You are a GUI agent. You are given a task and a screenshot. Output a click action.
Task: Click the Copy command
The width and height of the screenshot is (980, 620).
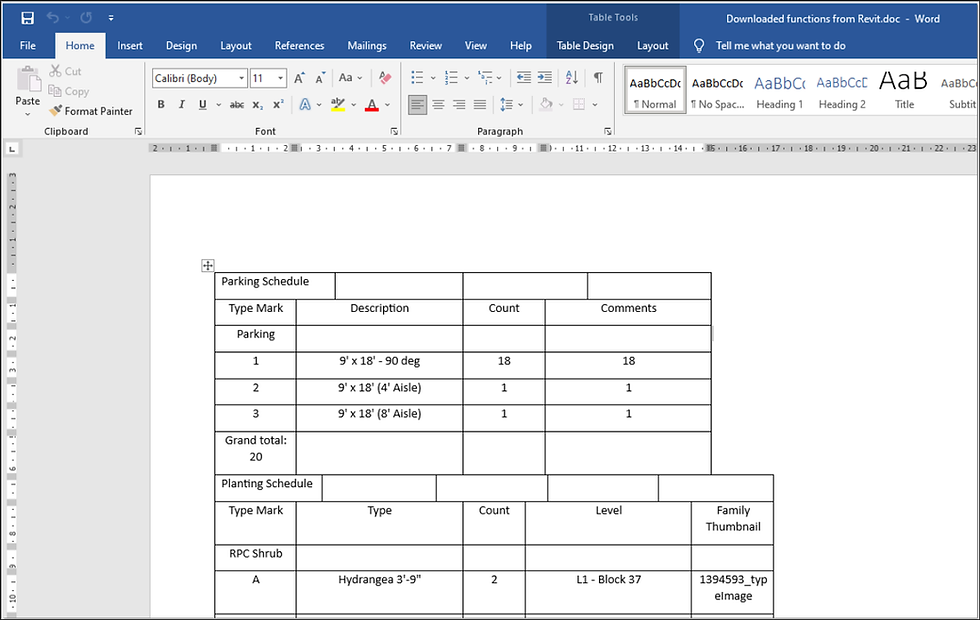(69, 91)
